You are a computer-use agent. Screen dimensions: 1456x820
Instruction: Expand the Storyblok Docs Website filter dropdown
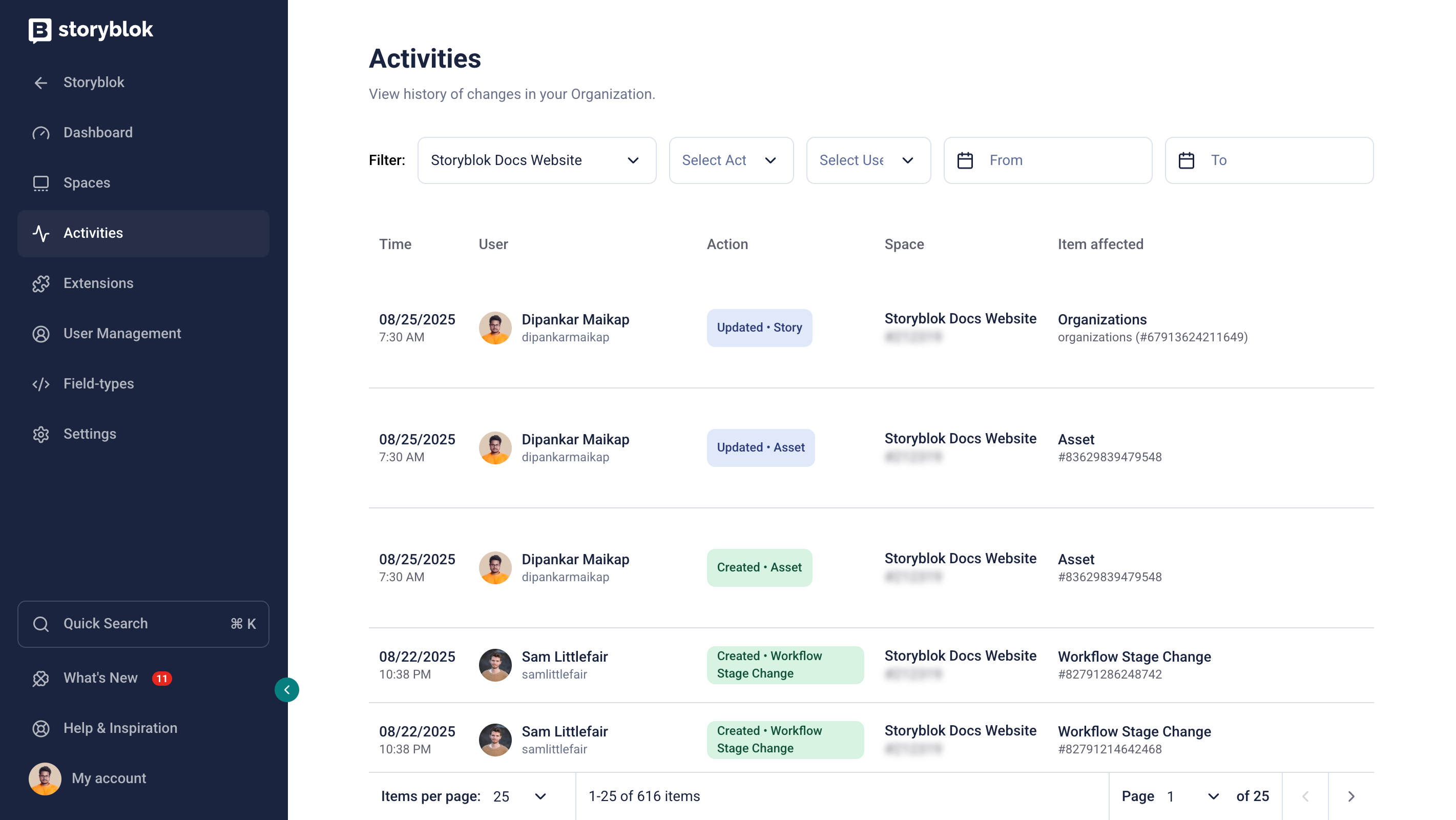[536, 160]
